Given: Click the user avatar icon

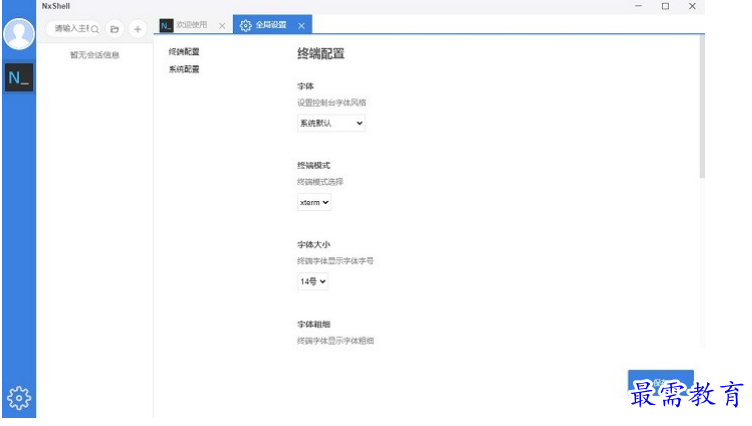Looking at the screenshot, I should [19, 34].
